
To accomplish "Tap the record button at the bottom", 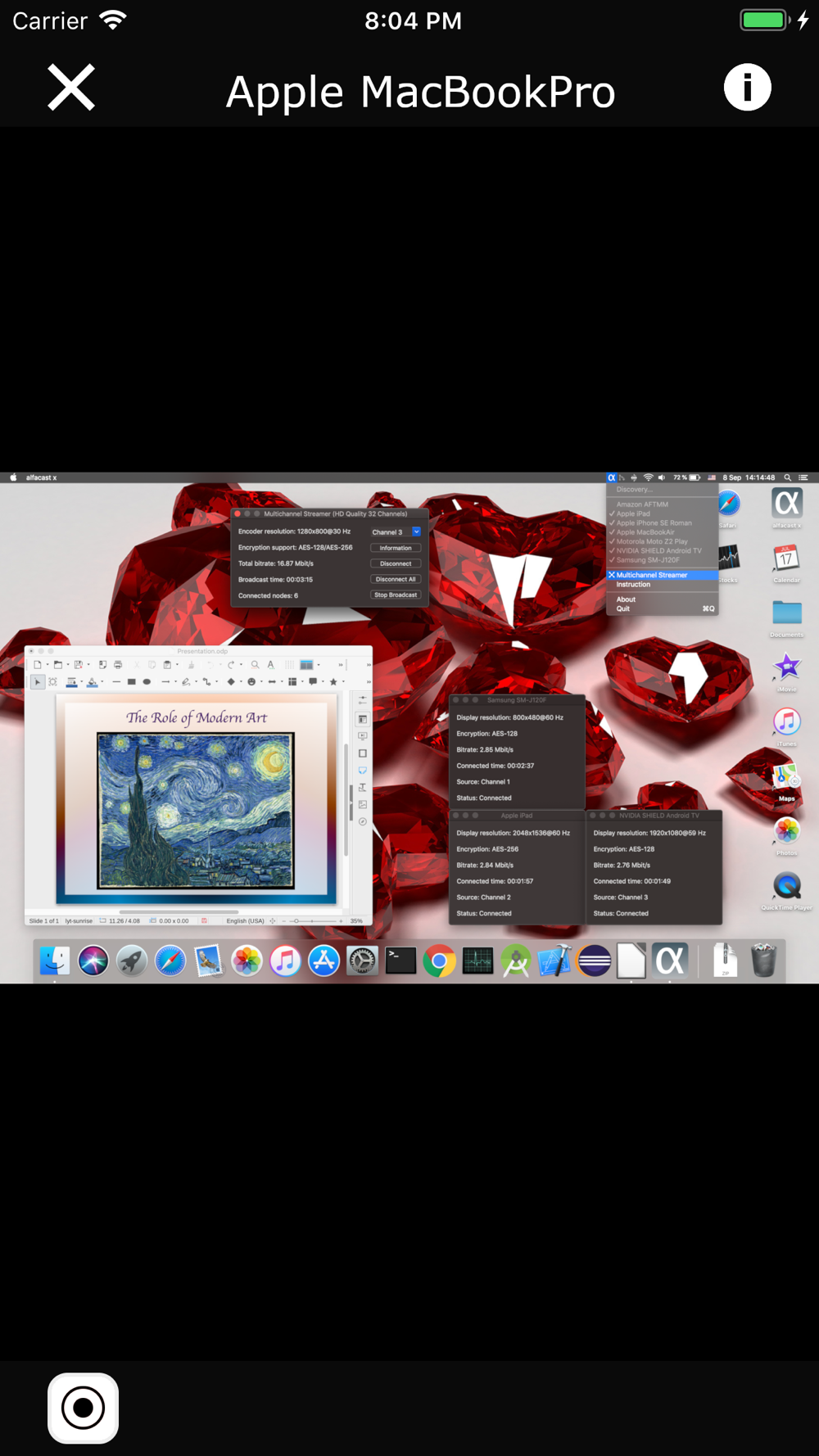I will coord(83,1408).
